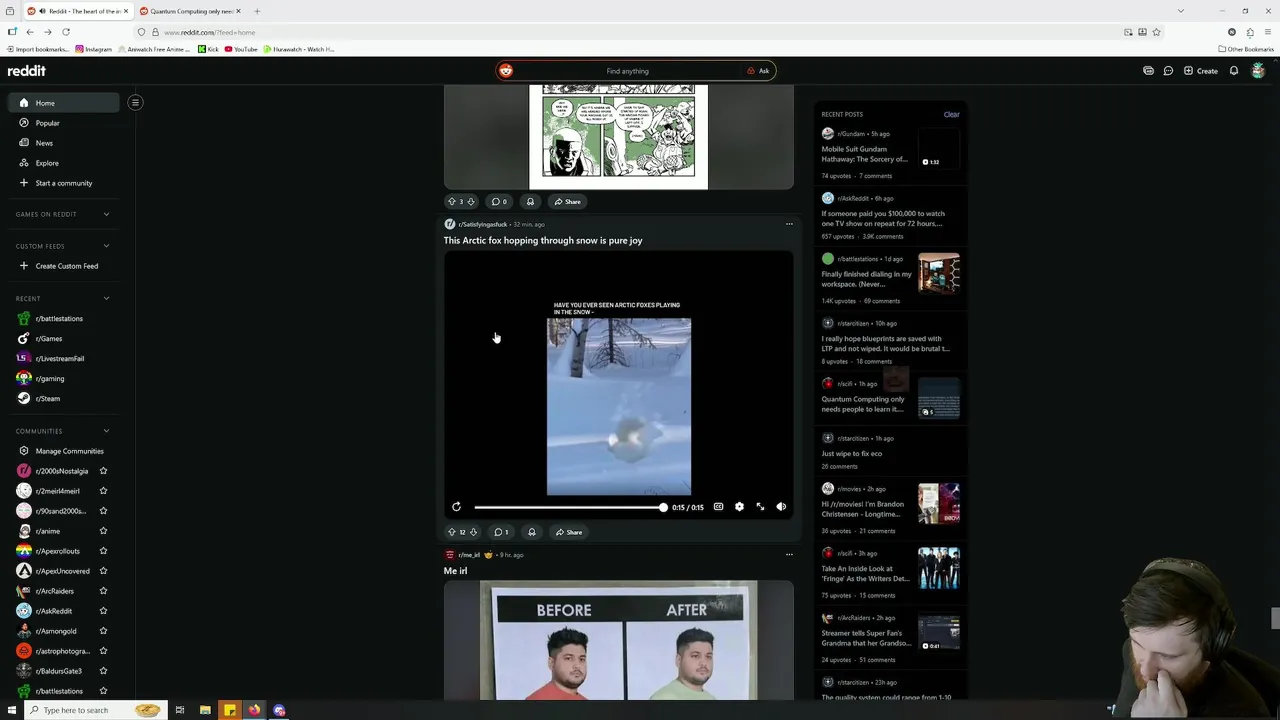This screenshot has height=720, width=1280.
Task: Collapse the Recent section
Action: click(x=106, y=298)
